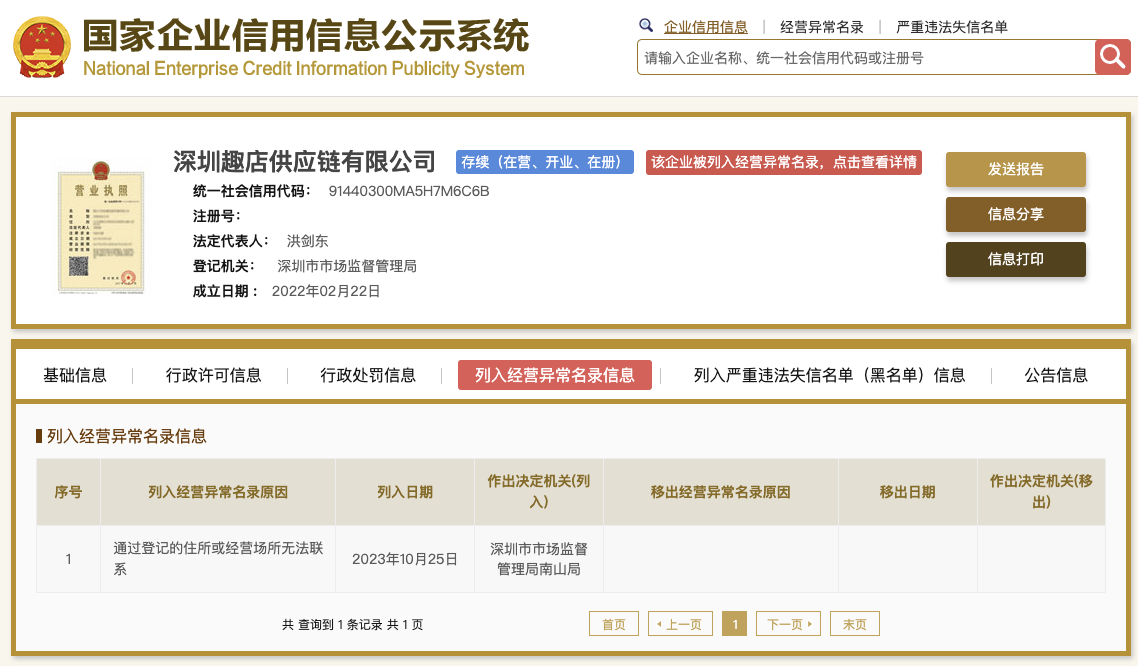
Task: Click the site title 国家企业信用信息公示系统
Action: click(x=306, y=36)
